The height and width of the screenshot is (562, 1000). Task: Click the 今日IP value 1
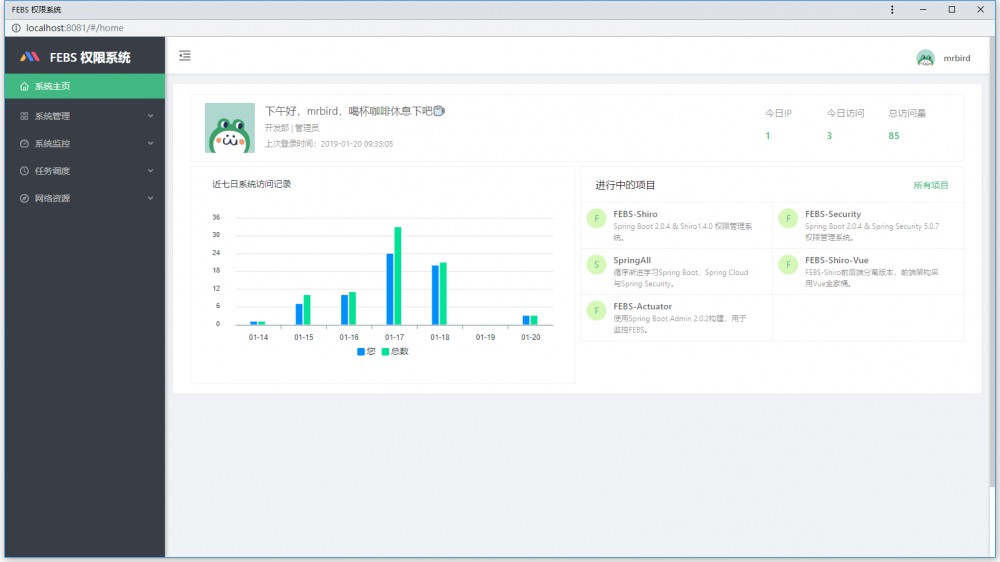coord(768,136)
